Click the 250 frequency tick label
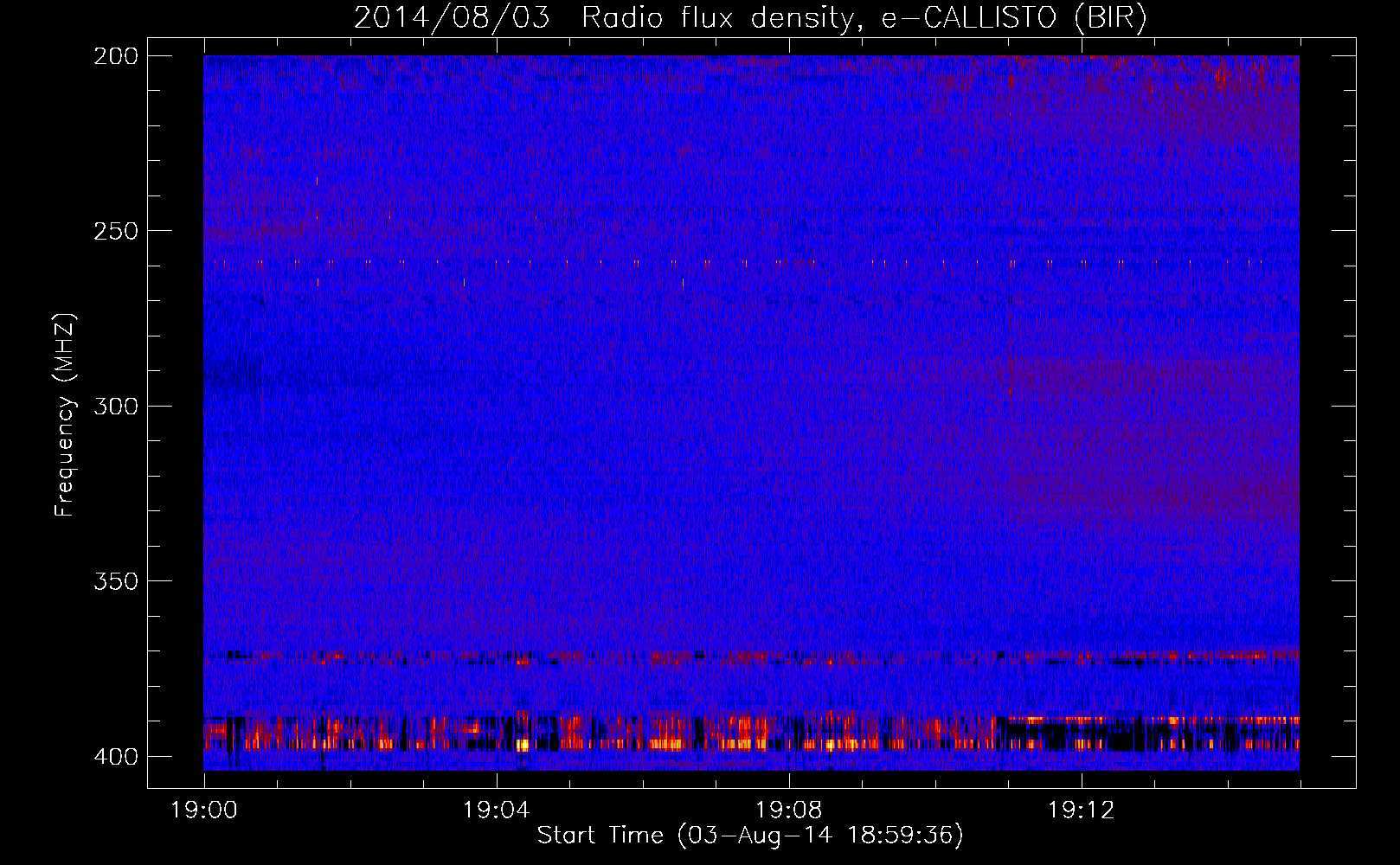This screenshot has height=865, width=1400. click(116, 231)
